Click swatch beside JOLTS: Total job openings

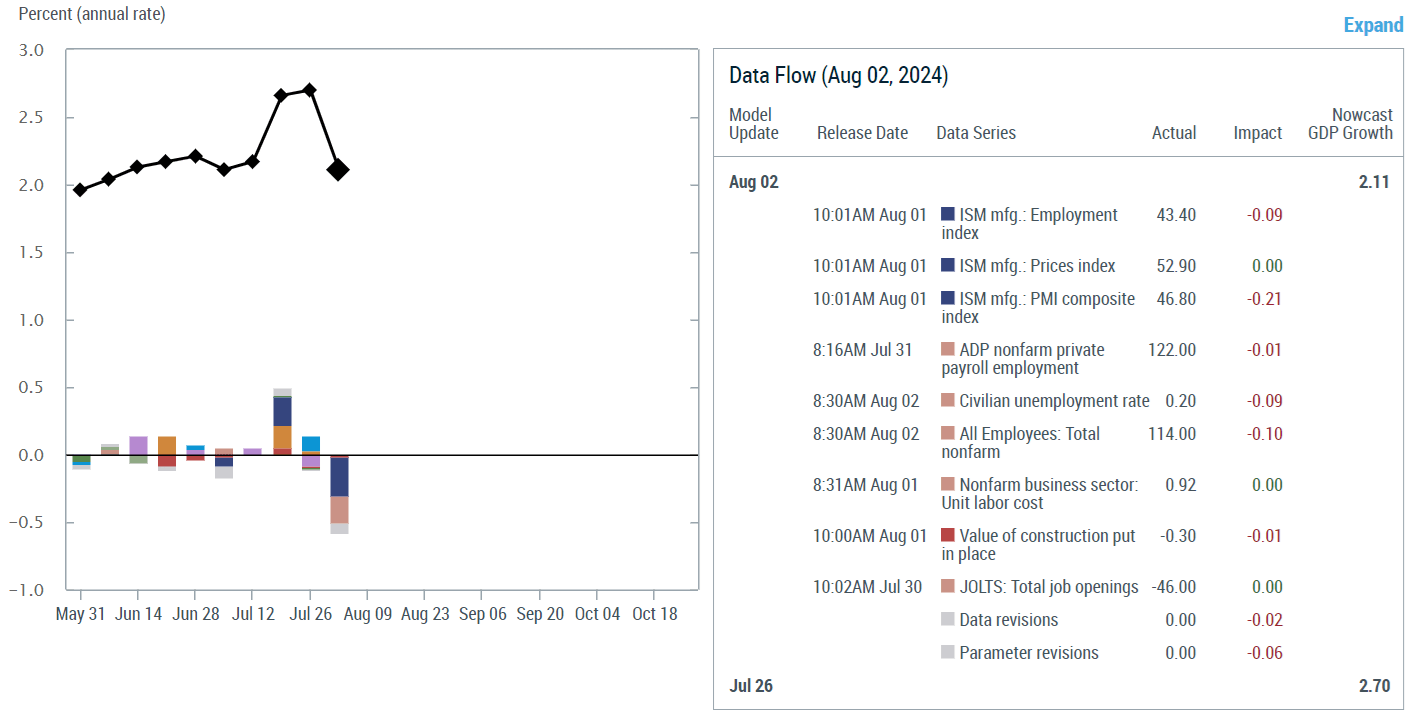coord(948,587)
